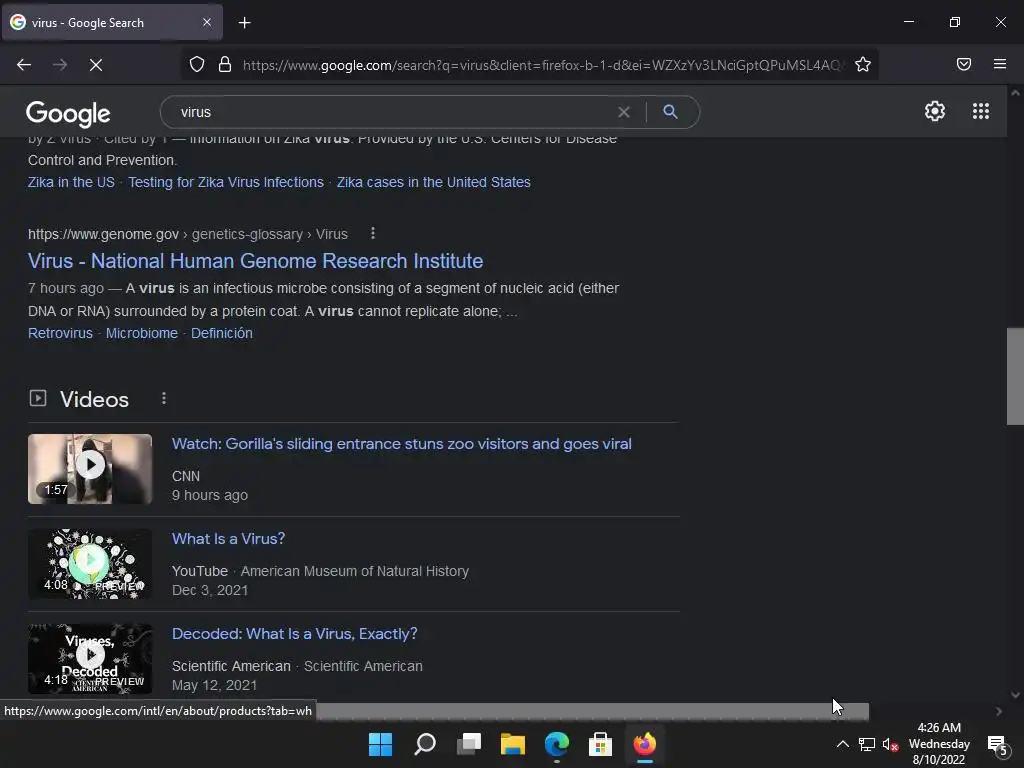Stop loading the page
Viewport: 1024px width, 768px height.
[x=96, y=65]
